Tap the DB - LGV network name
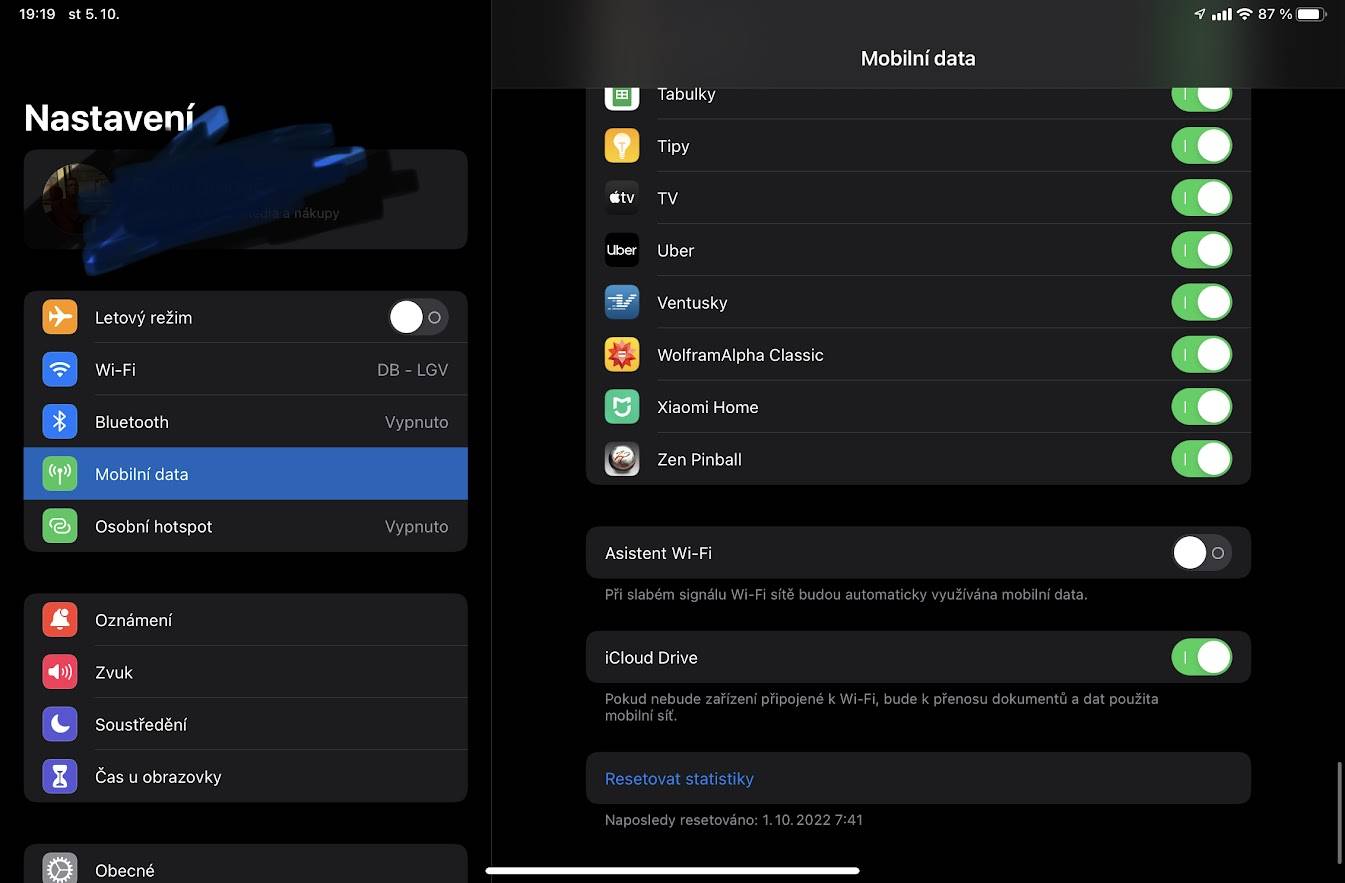The height and width of the screenshot is (883, 1345). (x=412, y=370)
